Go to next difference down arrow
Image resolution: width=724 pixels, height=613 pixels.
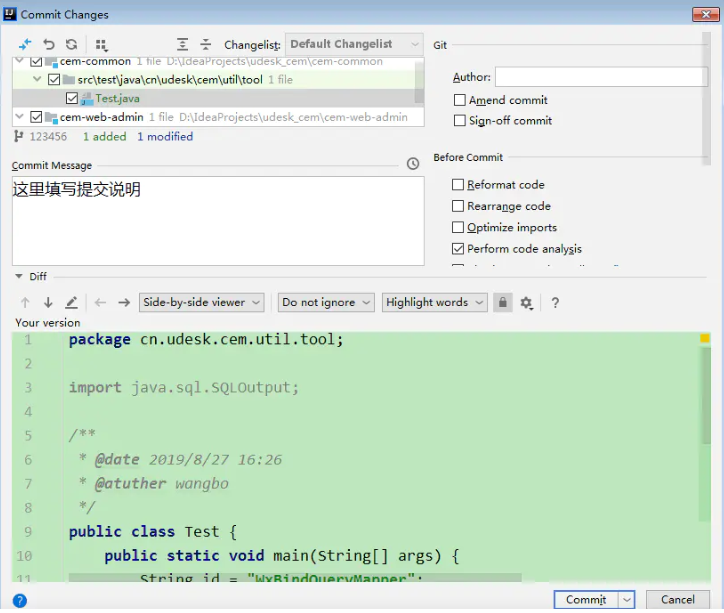pos(48,303)
